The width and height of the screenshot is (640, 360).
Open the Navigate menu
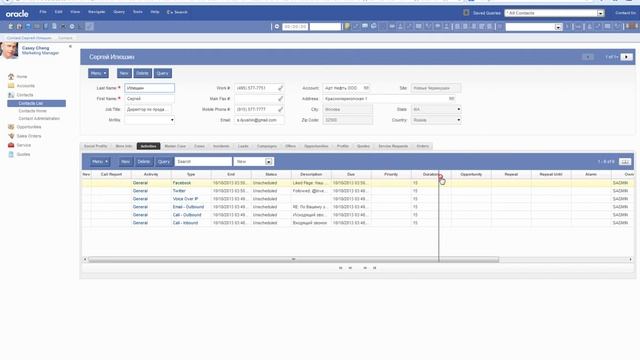97,12
